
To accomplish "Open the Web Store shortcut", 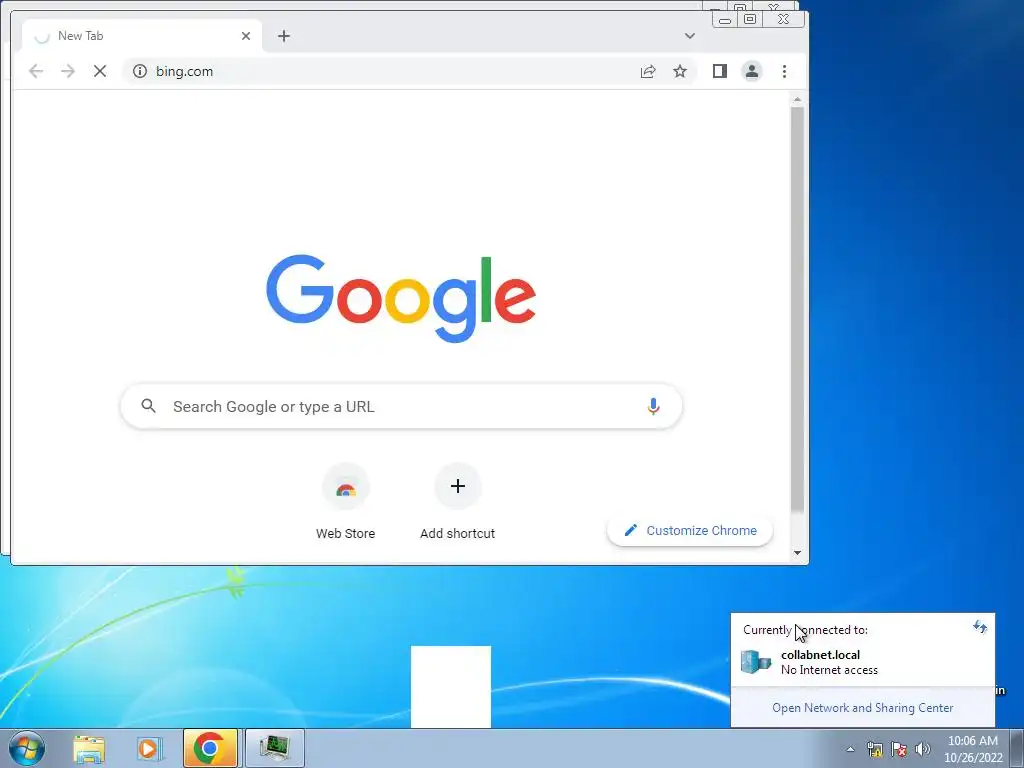I will tap(345, 502).
